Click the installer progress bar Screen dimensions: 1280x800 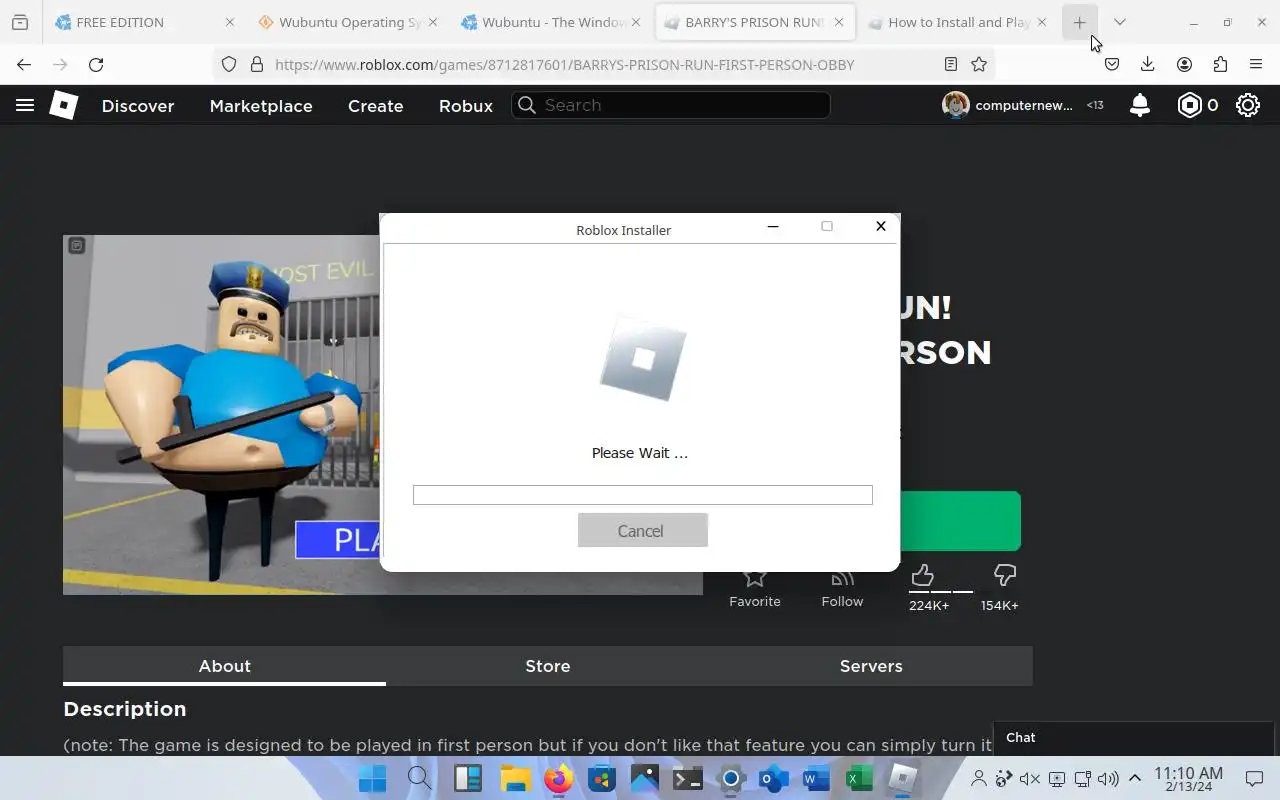[x=643, y=495]
